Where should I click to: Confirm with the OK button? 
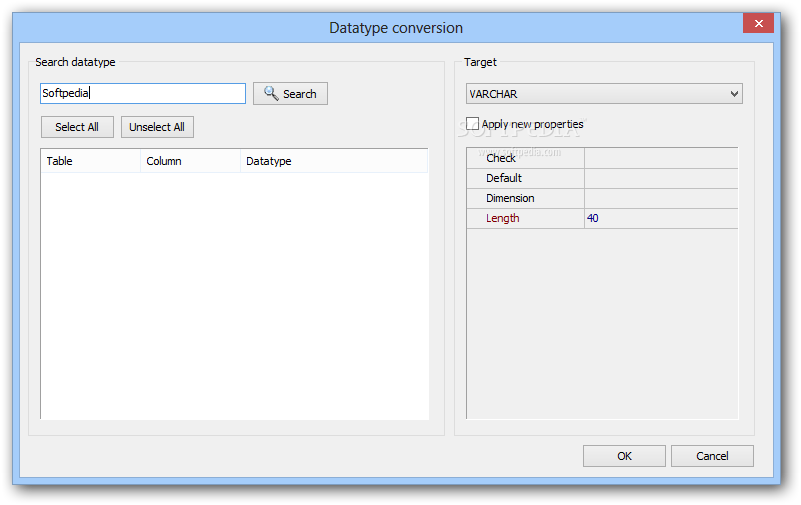(624, 456)
